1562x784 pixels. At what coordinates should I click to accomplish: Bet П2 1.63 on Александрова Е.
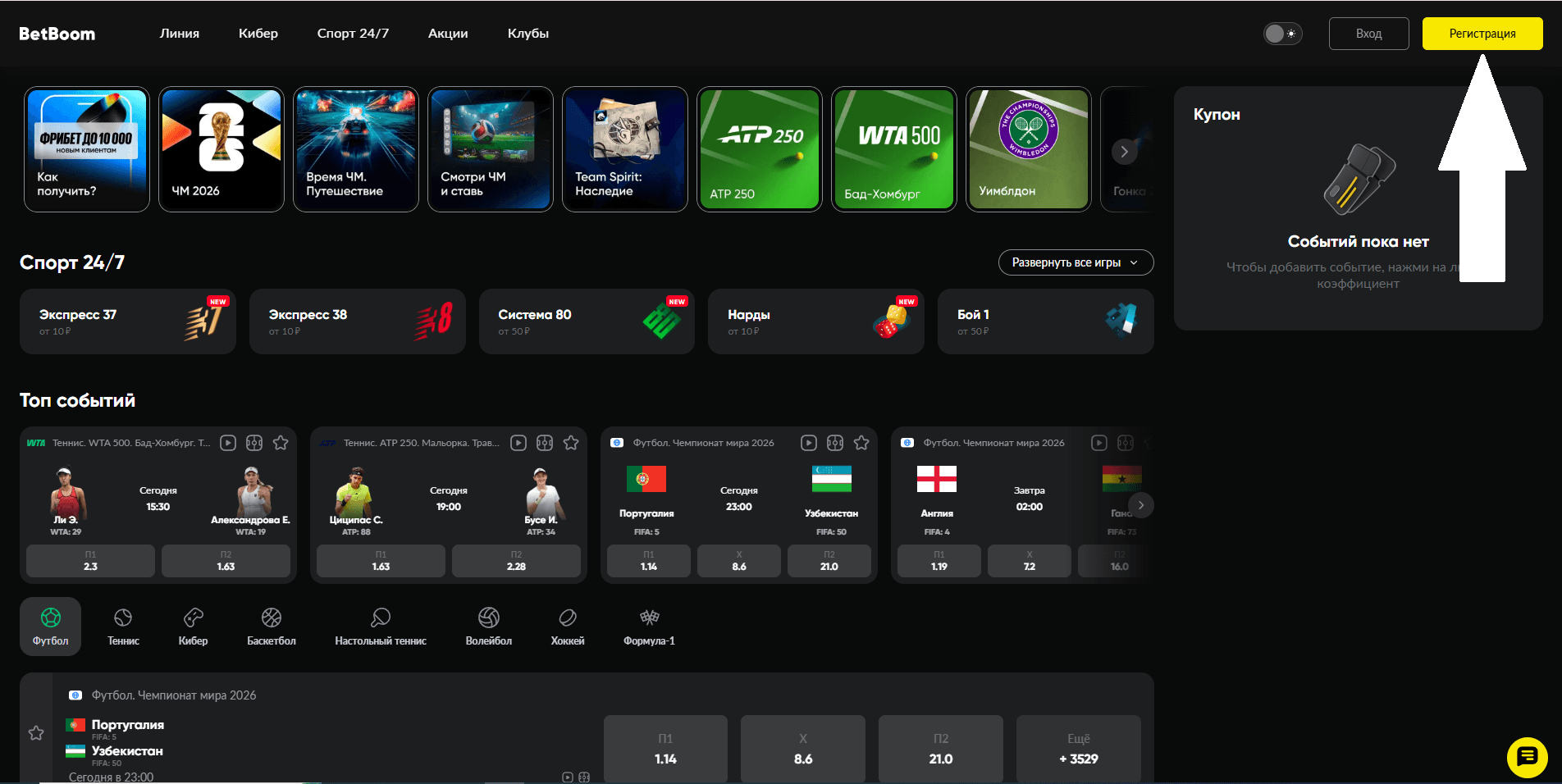click(x=226, y=561)
